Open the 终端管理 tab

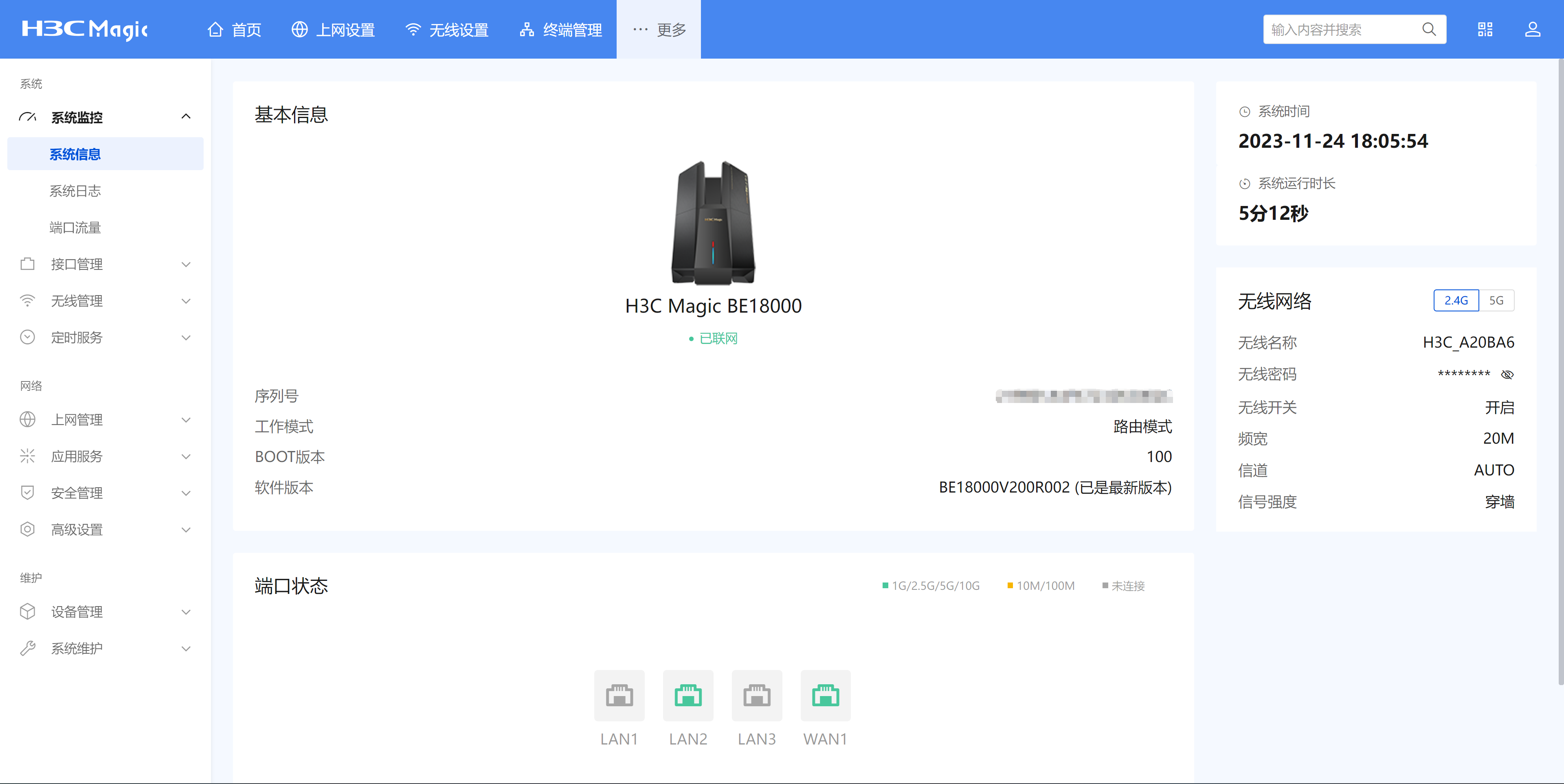point(560,29)
